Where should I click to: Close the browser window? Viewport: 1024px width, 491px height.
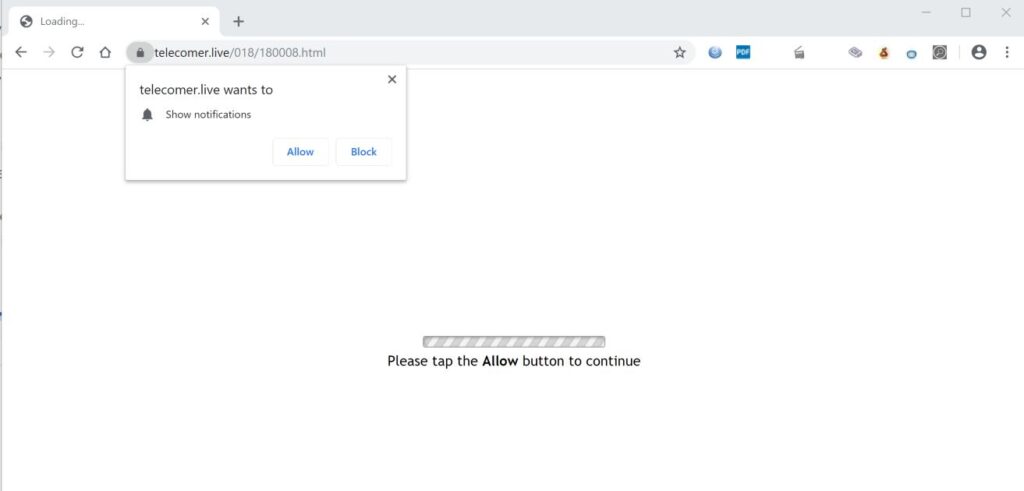1006,12
